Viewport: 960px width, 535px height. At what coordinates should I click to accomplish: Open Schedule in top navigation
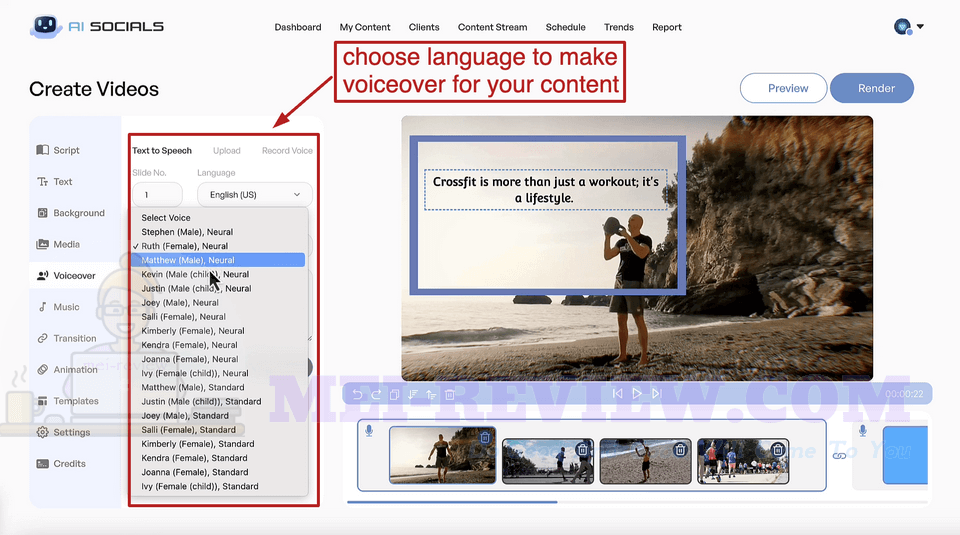click(565, 27)
